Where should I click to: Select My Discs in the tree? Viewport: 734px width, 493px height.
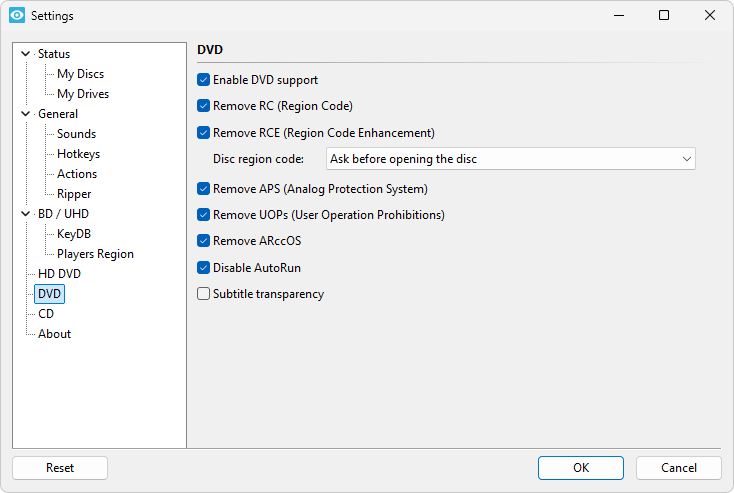pyautogui.click(x=80, y=74)
